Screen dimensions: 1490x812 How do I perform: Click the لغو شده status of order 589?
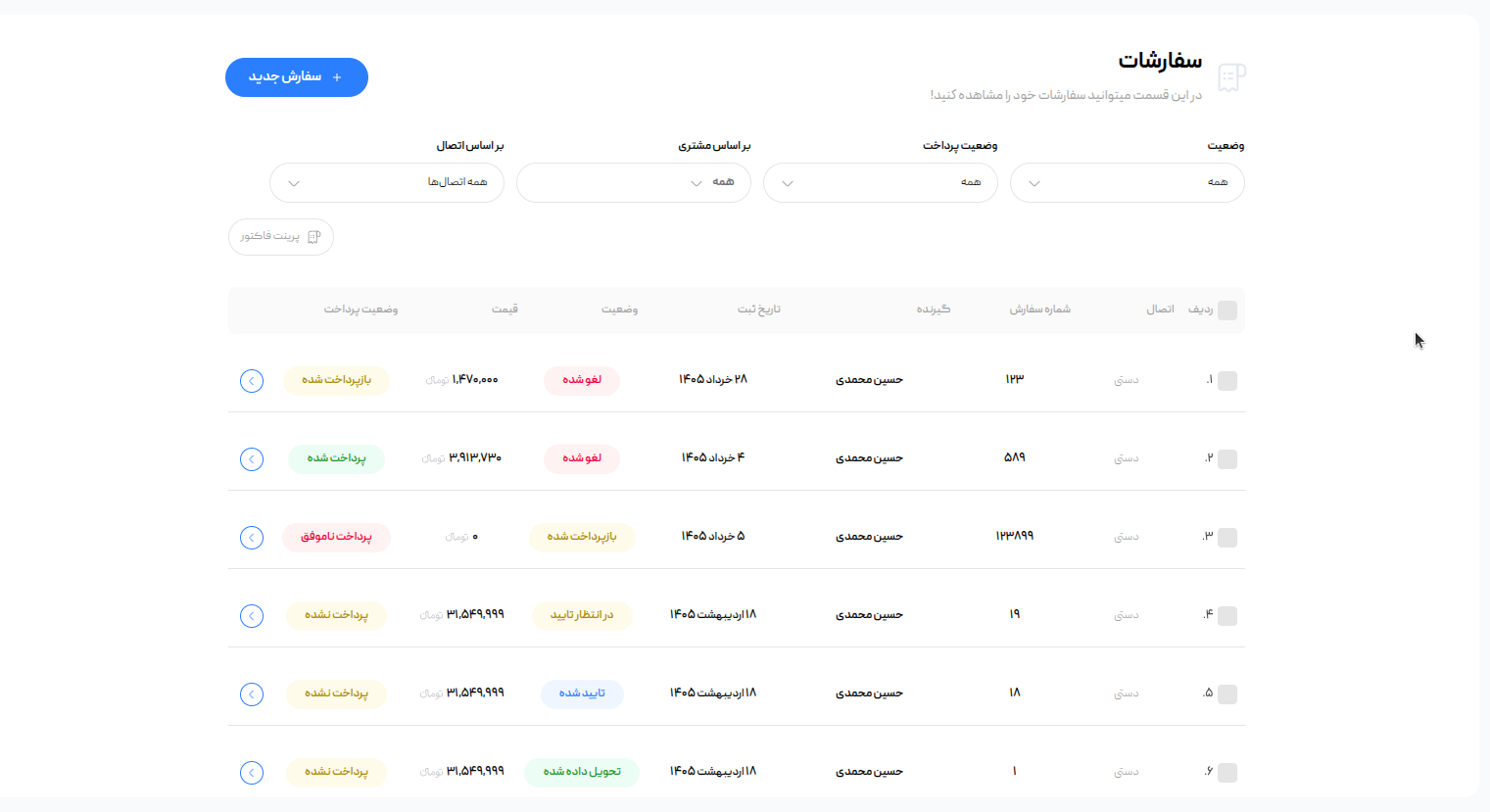(x=582, y=458)
